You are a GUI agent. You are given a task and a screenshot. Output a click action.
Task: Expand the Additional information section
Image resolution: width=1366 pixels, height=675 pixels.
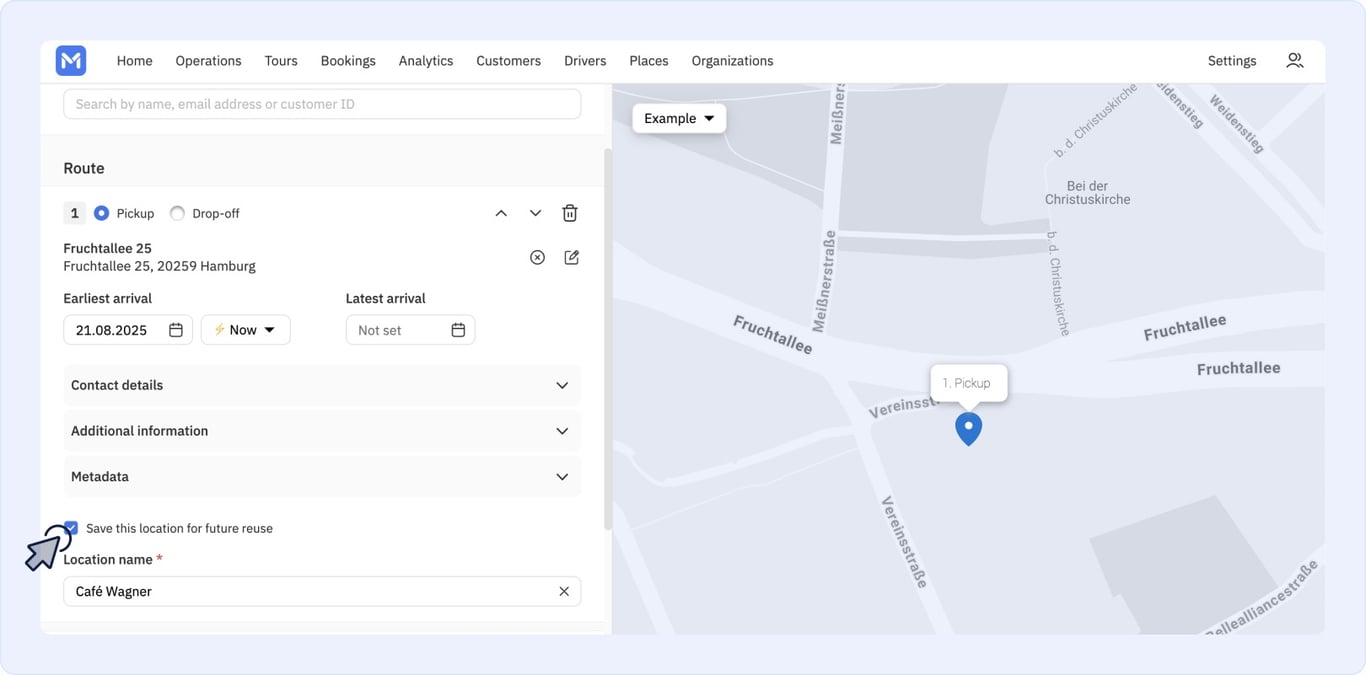[x=322, y=431]
